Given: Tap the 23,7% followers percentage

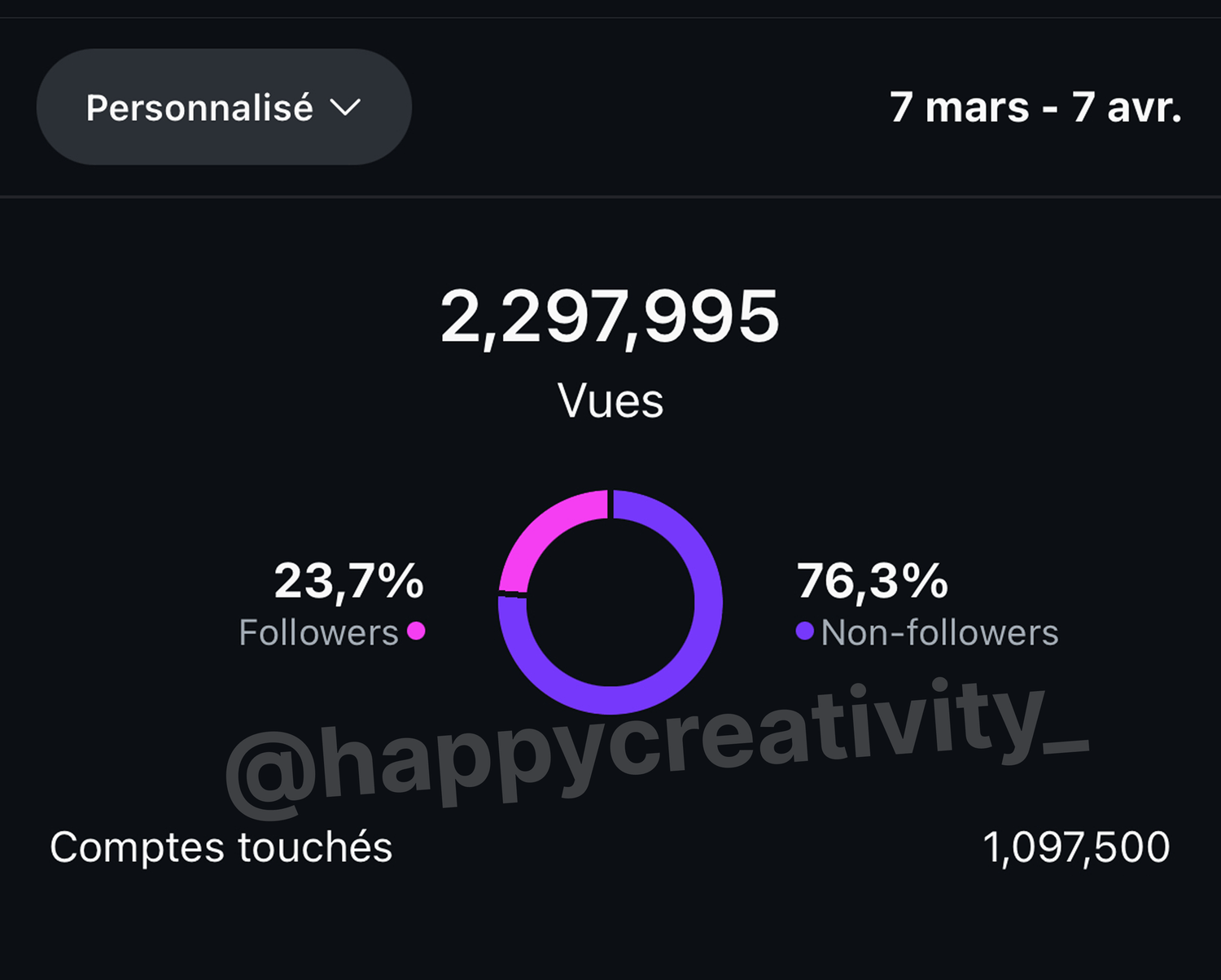Looking at the screenshot, I should tap(348, 581).
